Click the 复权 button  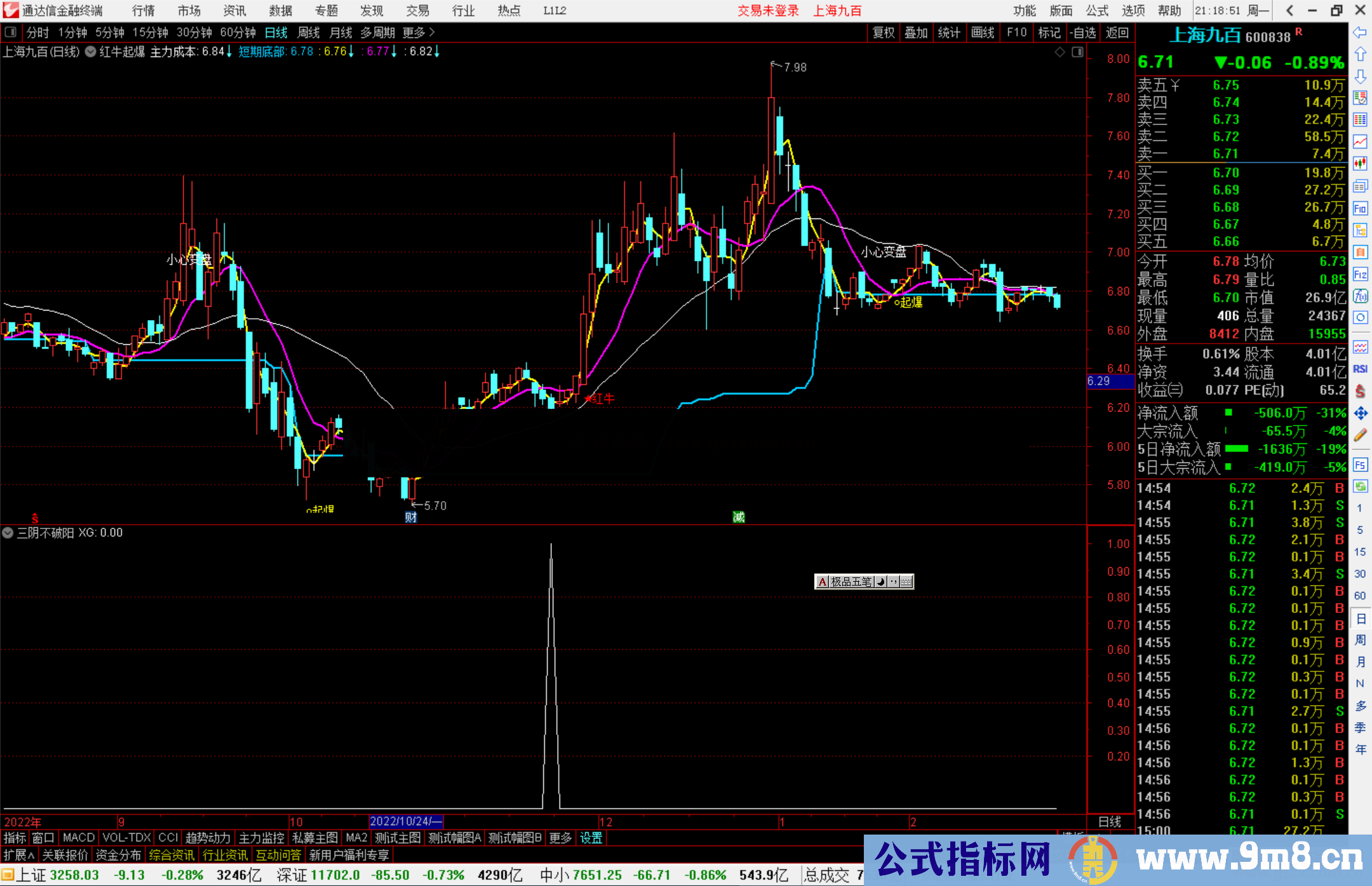pos(883,32)
